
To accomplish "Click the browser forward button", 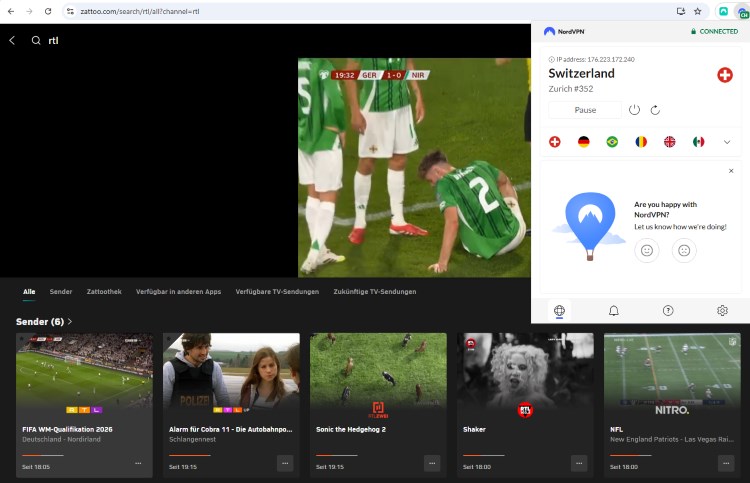I will [x=29, y=11].
